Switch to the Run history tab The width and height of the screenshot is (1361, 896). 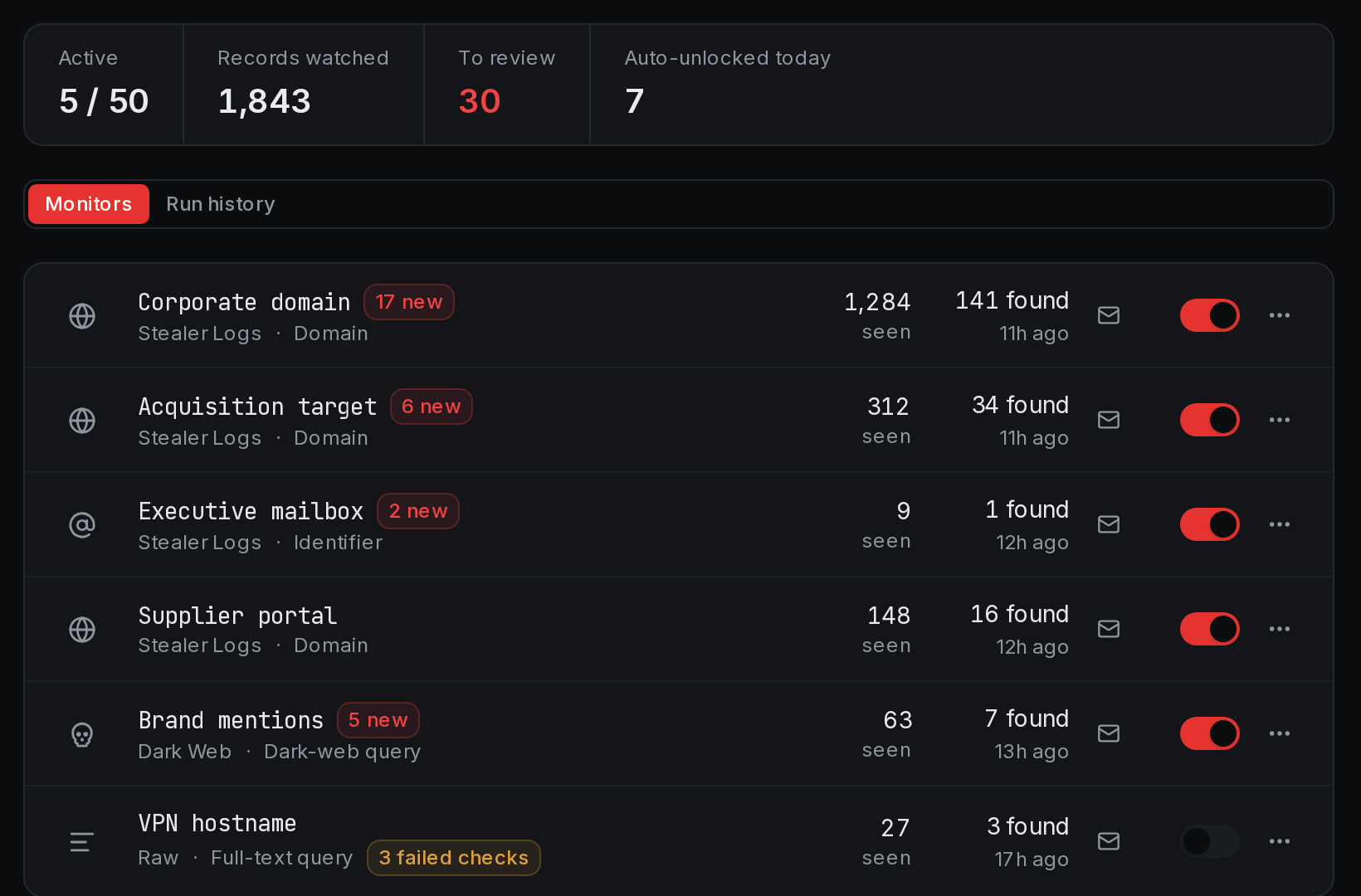[x=221, y=204]
